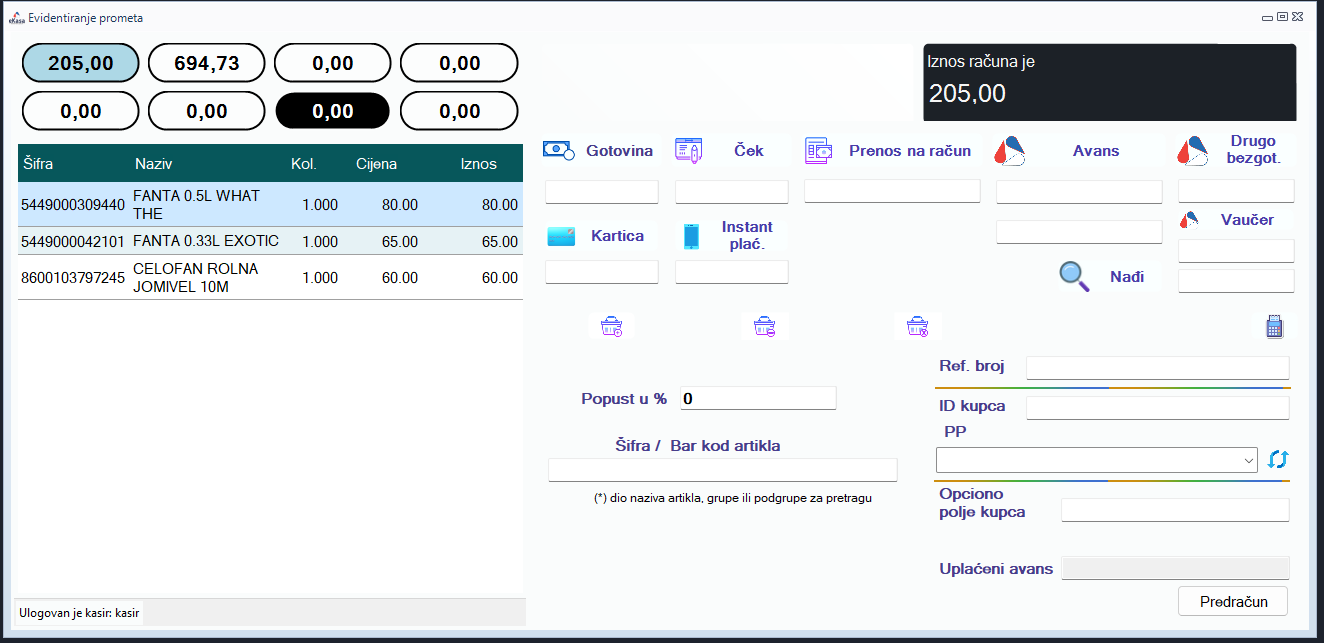This screenshot has width=1324, height=643.
Task: Click the Ulogovan je kasir status text
Action: click(79, 612)
